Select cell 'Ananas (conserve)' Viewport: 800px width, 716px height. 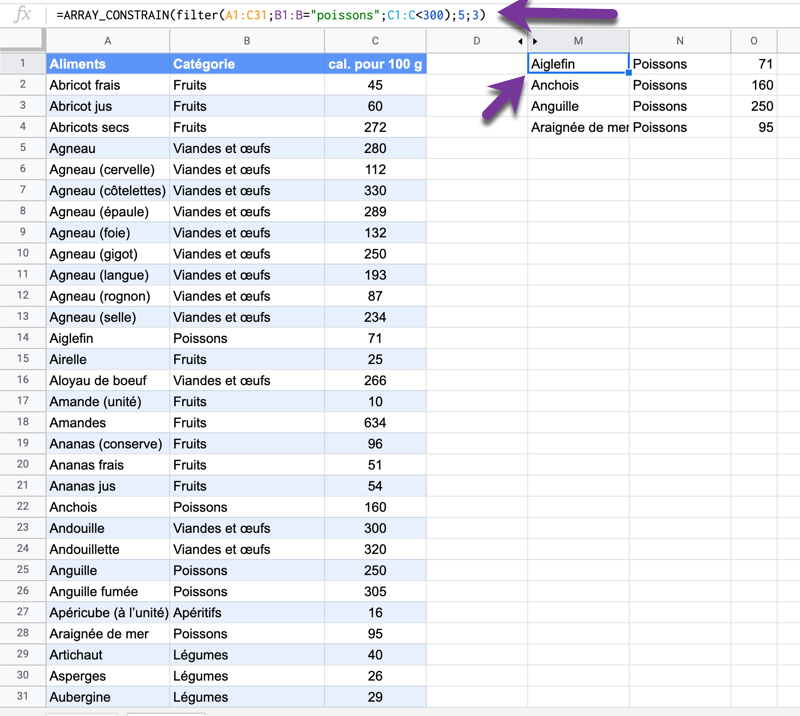click(x=108, y=443)
